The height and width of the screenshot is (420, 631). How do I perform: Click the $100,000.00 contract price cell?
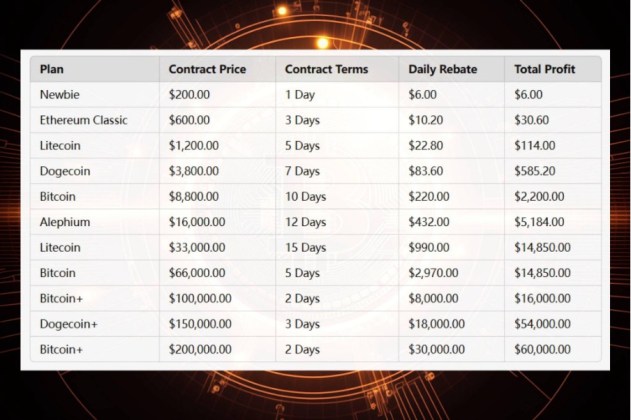point(200,298)
